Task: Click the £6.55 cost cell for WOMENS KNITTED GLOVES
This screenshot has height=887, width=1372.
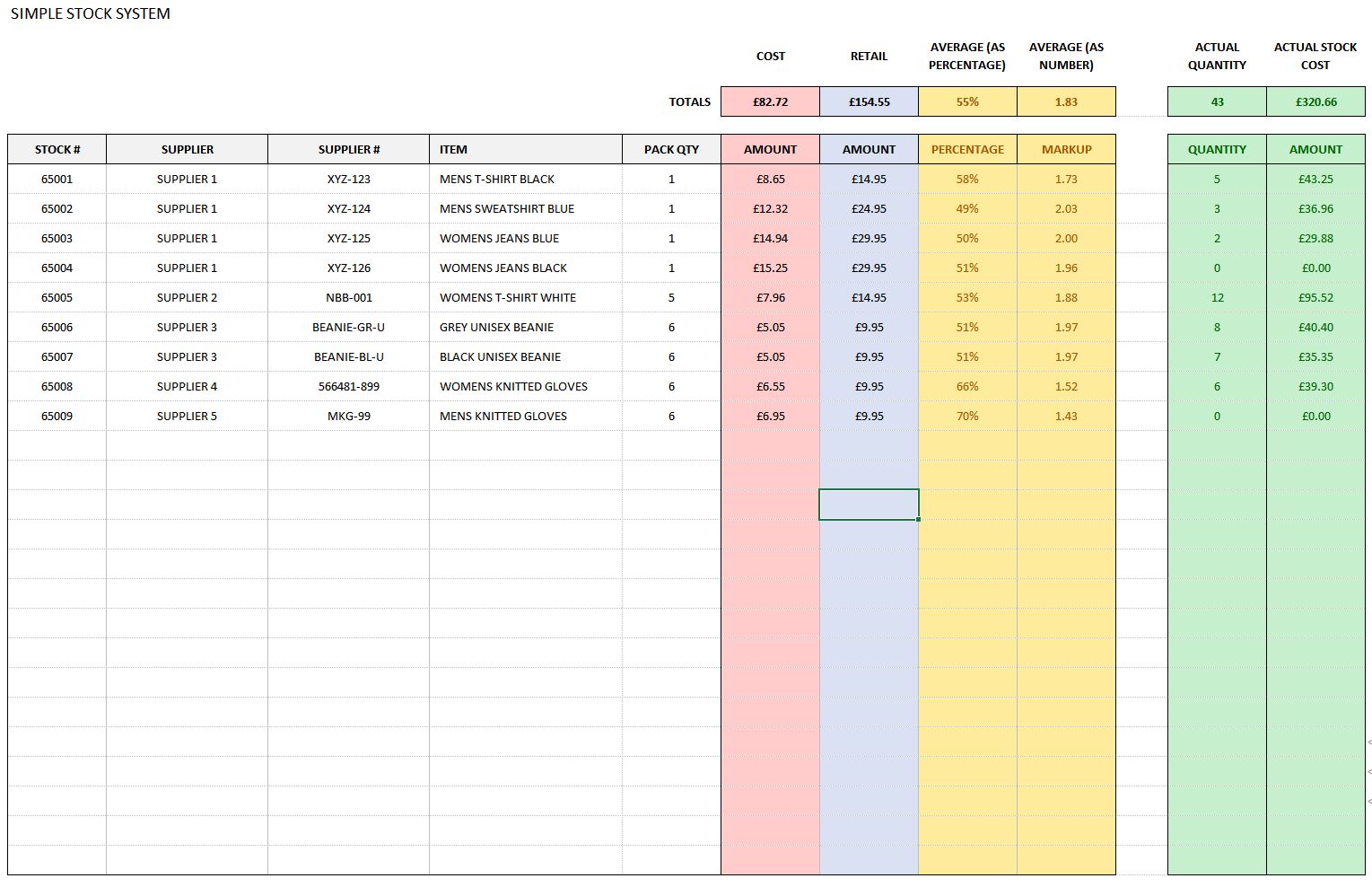Action: point(769,386)
